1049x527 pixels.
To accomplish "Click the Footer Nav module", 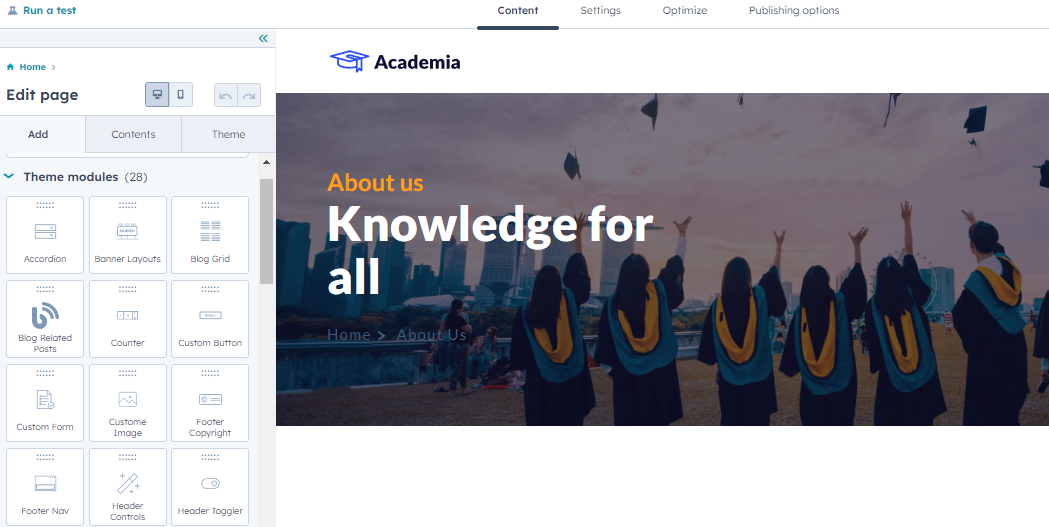I will click(x=45, y=487).
